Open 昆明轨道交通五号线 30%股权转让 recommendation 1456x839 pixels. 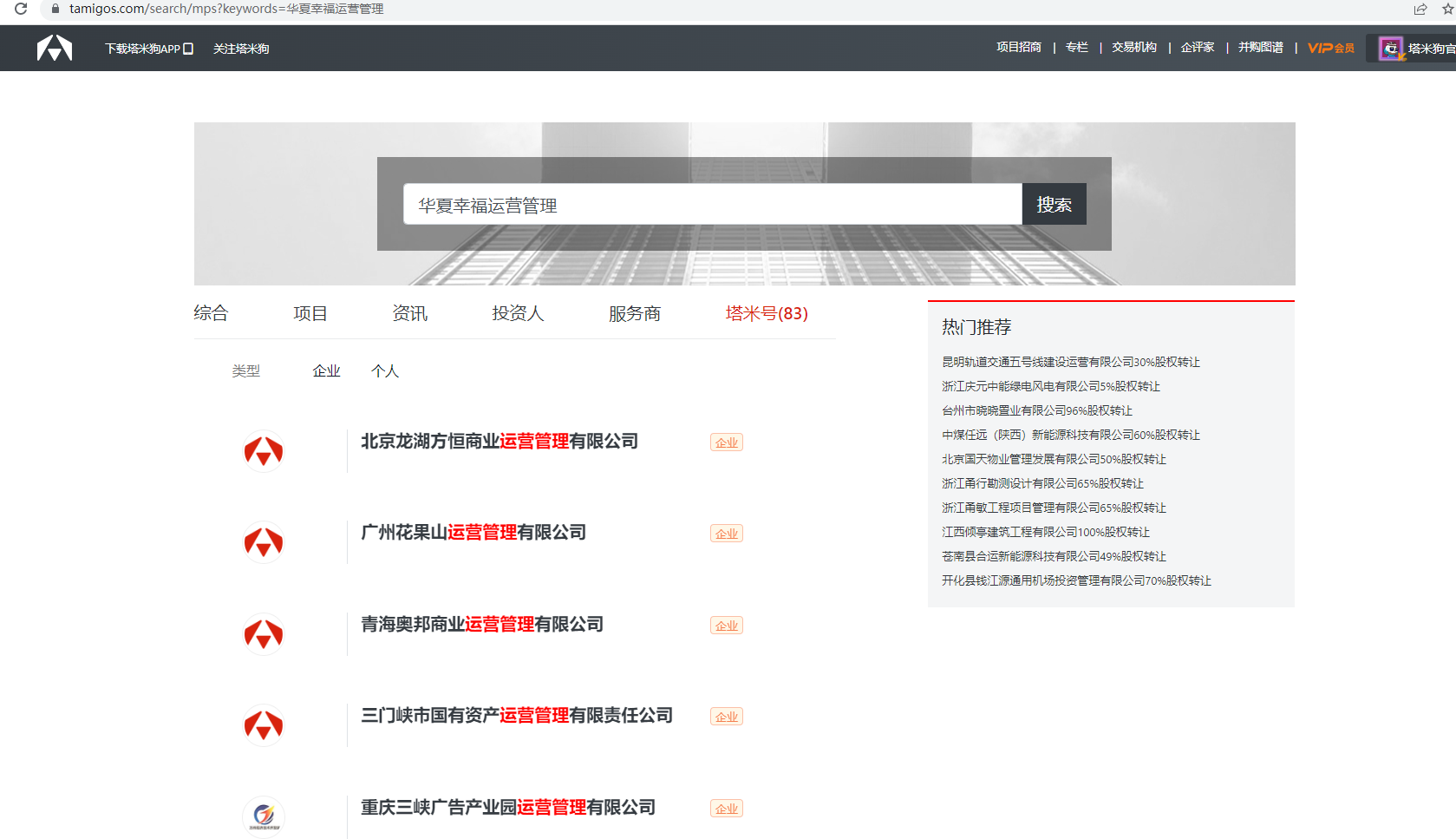pos(1071,362)
